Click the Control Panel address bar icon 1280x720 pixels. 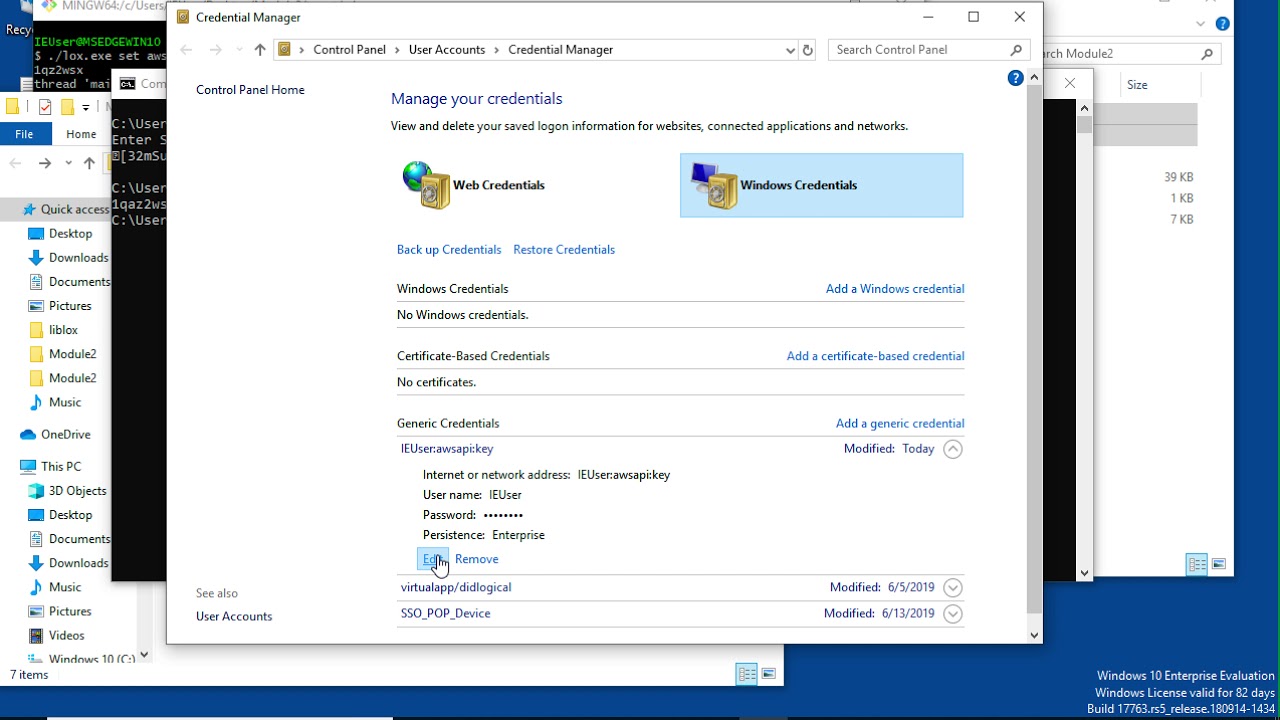(x=285, y=49)
